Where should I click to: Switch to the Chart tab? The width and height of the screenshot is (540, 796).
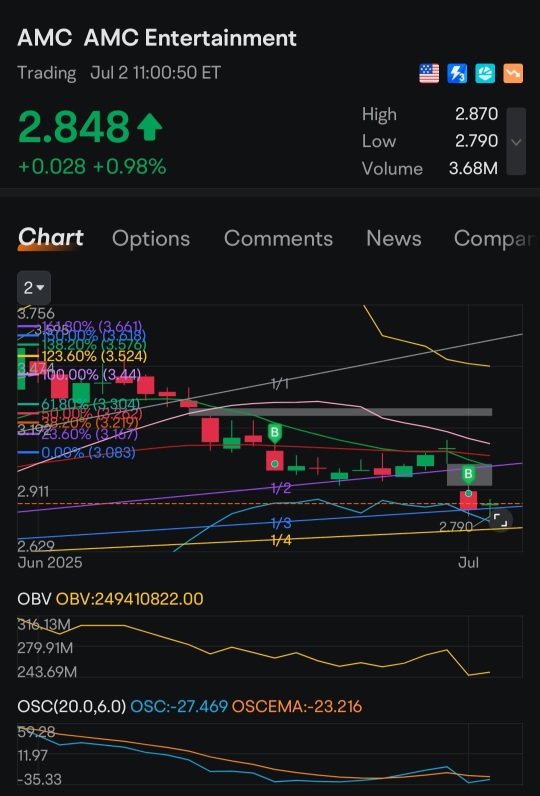[x=51, y=238]
